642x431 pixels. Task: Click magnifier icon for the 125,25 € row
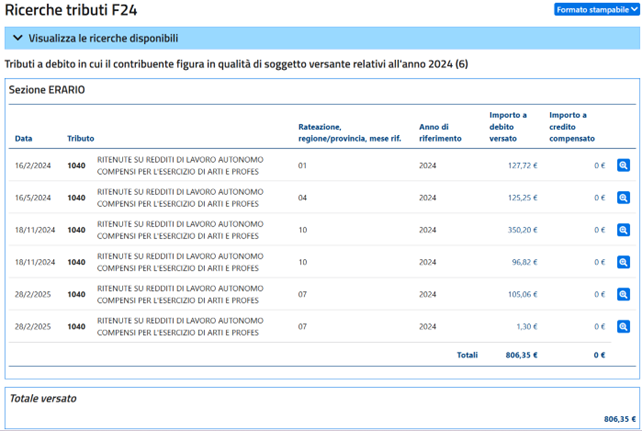coord(623,198)
